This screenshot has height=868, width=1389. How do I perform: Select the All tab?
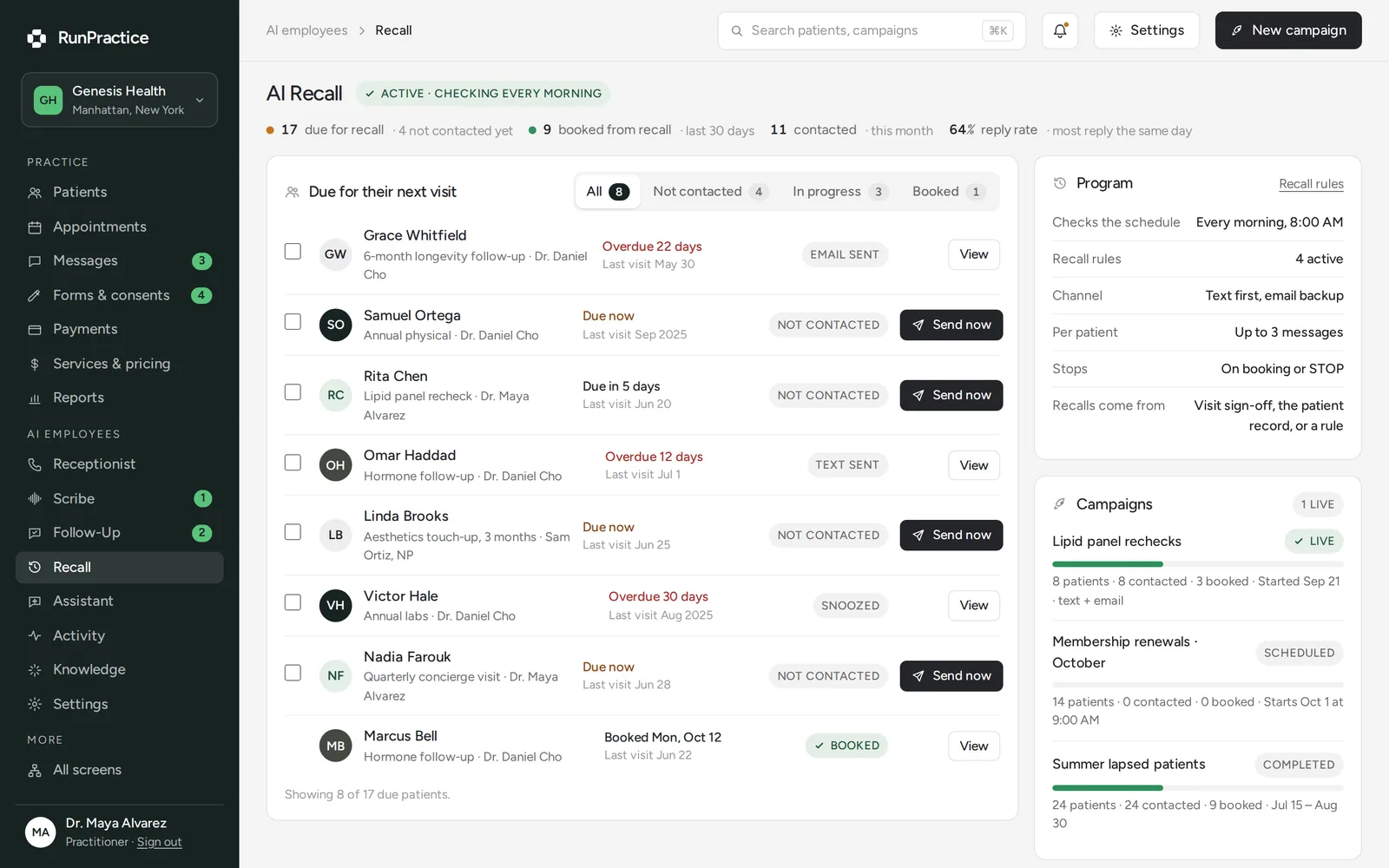[x=608, y=192]
